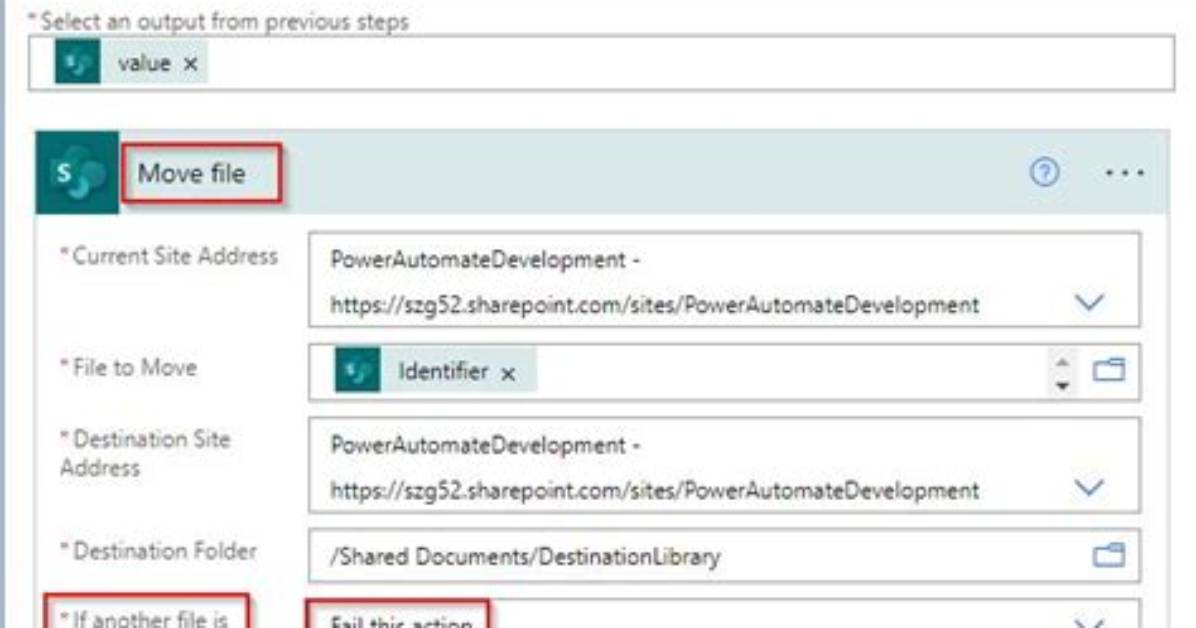Expand the Destination Site Address dropdown
Screen dimensions: 1196x628
(1088, 488)
